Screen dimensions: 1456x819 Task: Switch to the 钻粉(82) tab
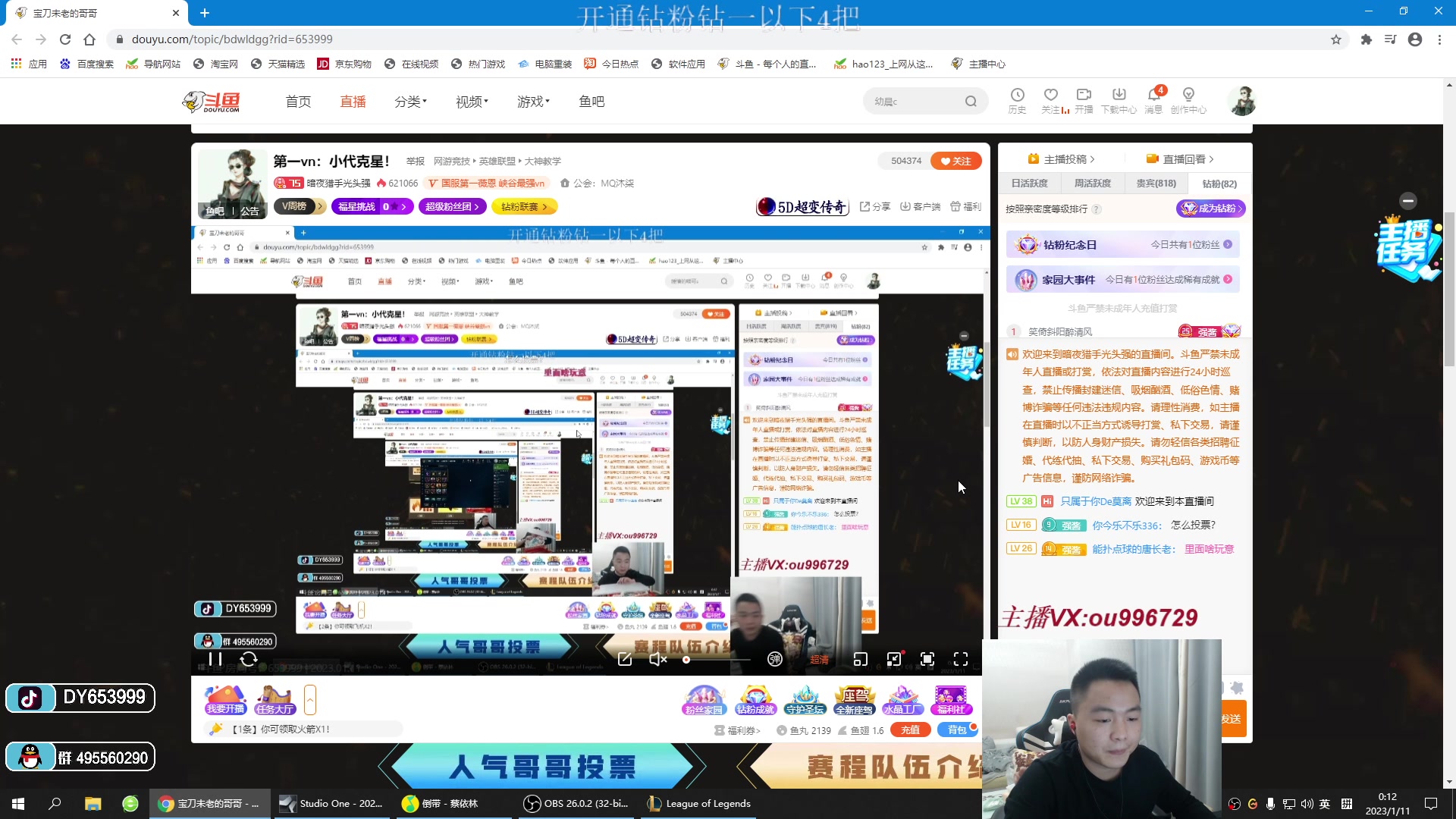[x=1217, y=184]
